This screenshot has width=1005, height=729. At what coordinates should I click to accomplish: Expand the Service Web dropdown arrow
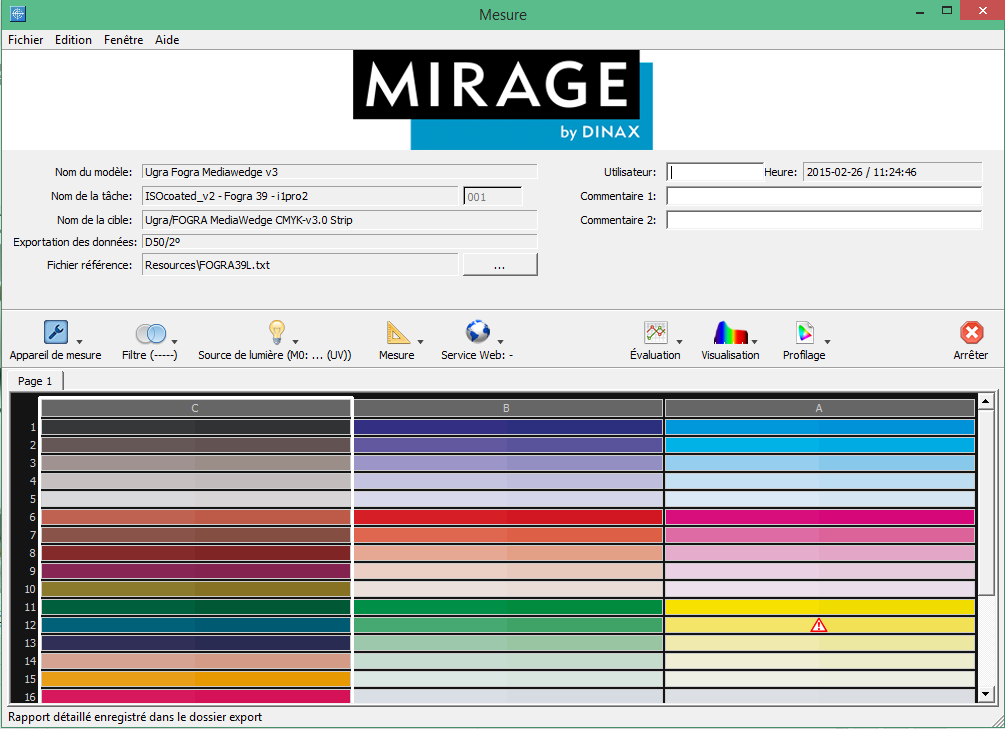click(x=501, y=342)
